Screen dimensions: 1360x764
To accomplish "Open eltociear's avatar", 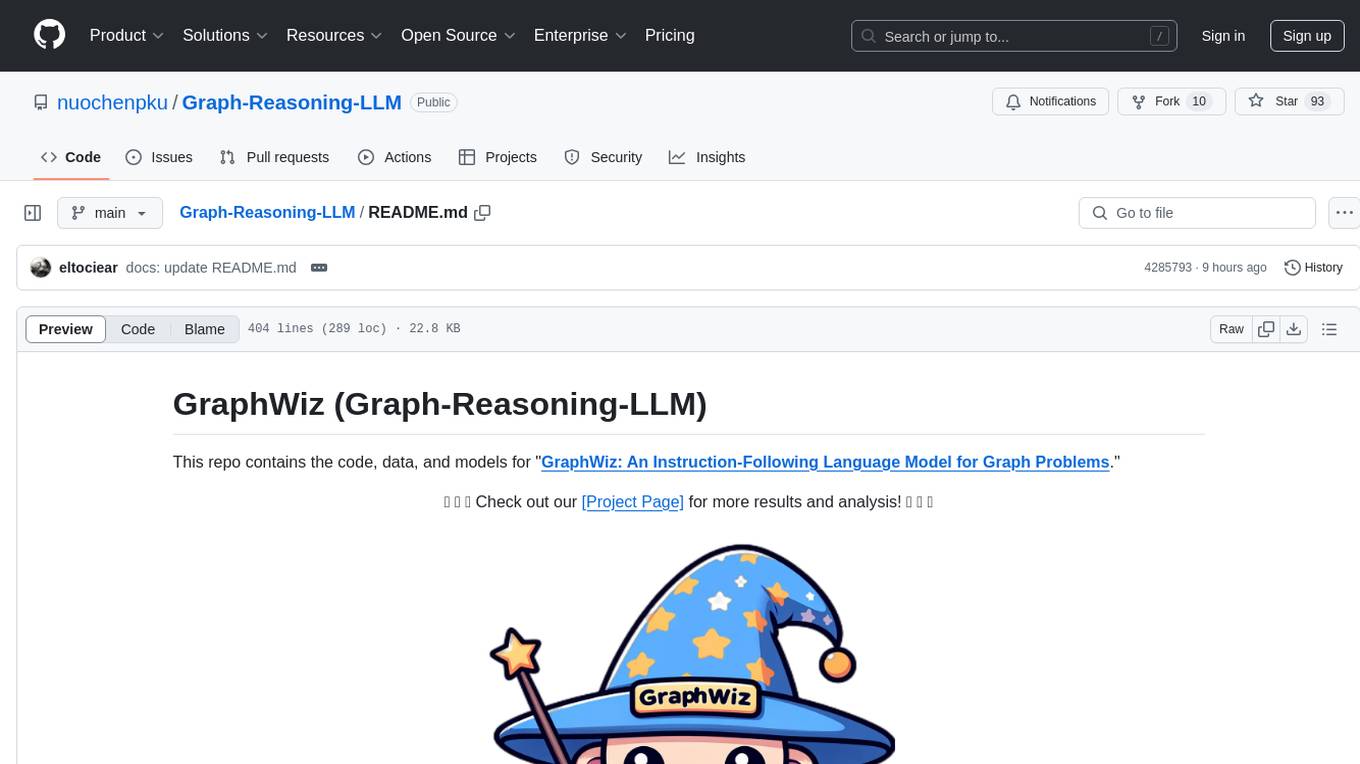I will 41,268.
